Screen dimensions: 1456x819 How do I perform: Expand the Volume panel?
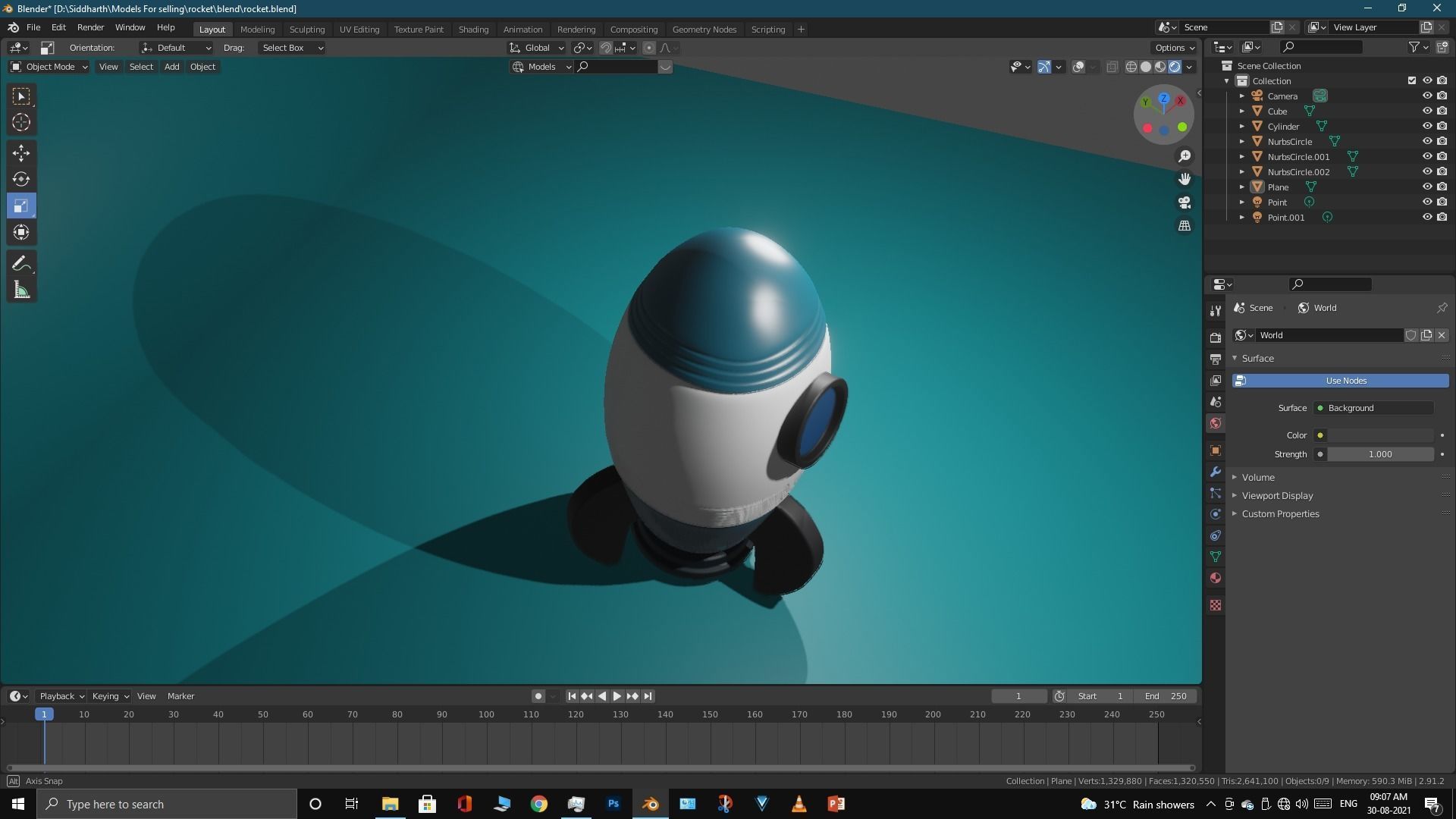1258,477
